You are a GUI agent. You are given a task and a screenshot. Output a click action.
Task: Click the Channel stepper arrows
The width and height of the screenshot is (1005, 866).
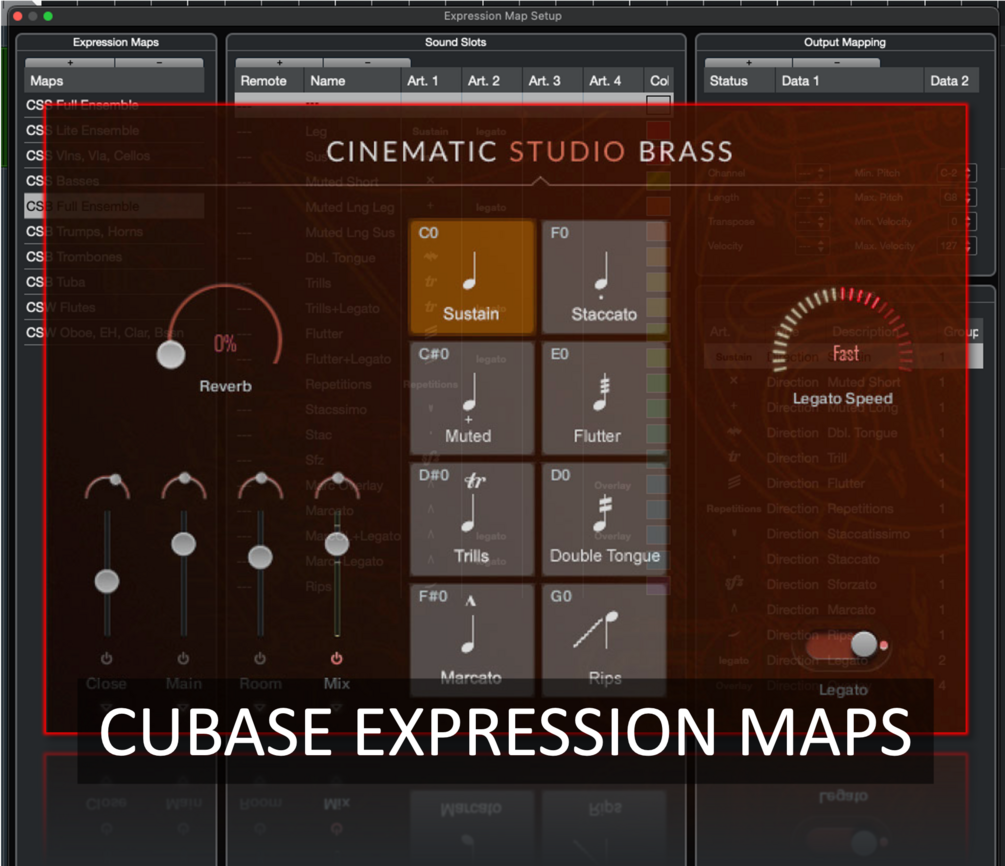pyautogui.click(x=820, y=173)
